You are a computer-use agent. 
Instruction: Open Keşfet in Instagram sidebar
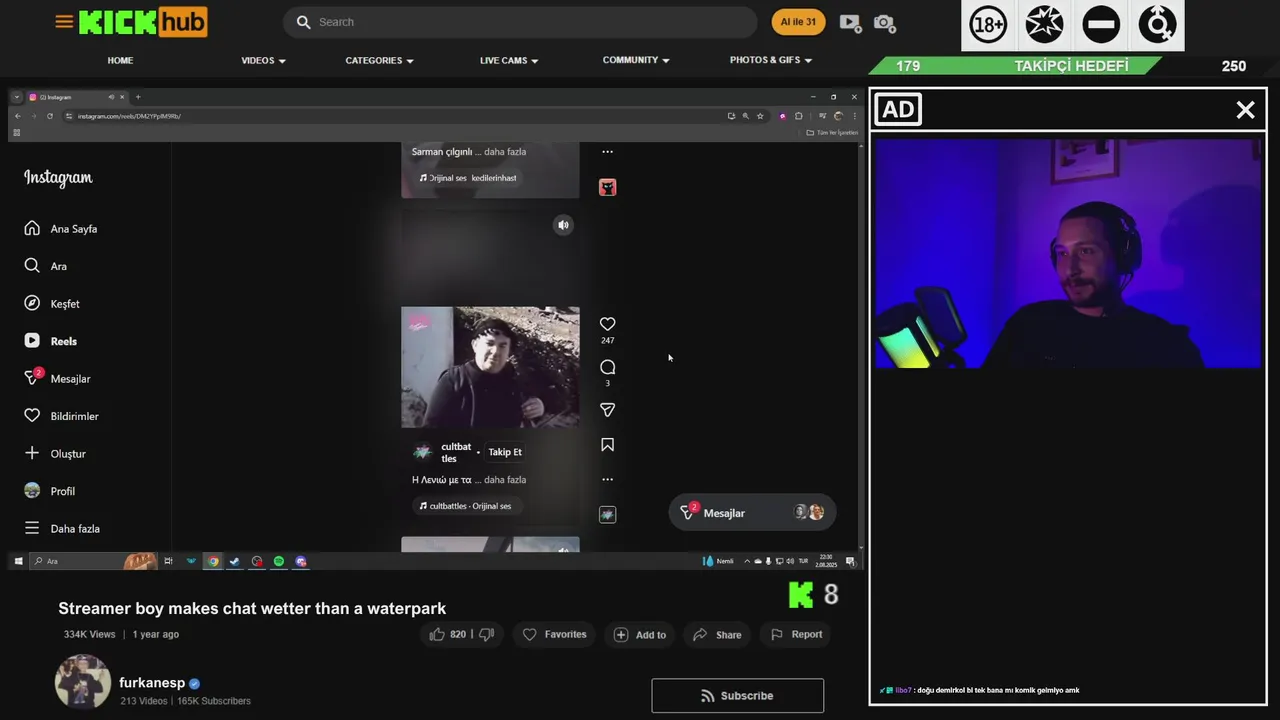51,304
